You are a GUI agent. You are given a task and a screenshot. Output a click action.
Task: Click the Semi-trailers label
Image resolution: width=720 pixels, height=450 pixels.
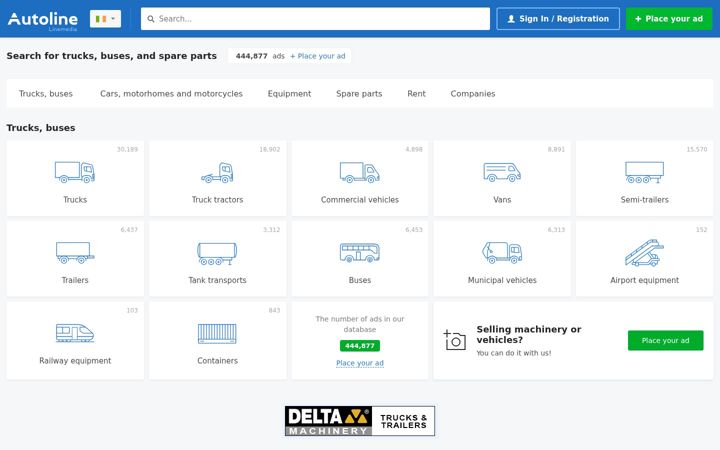point(644,200)
